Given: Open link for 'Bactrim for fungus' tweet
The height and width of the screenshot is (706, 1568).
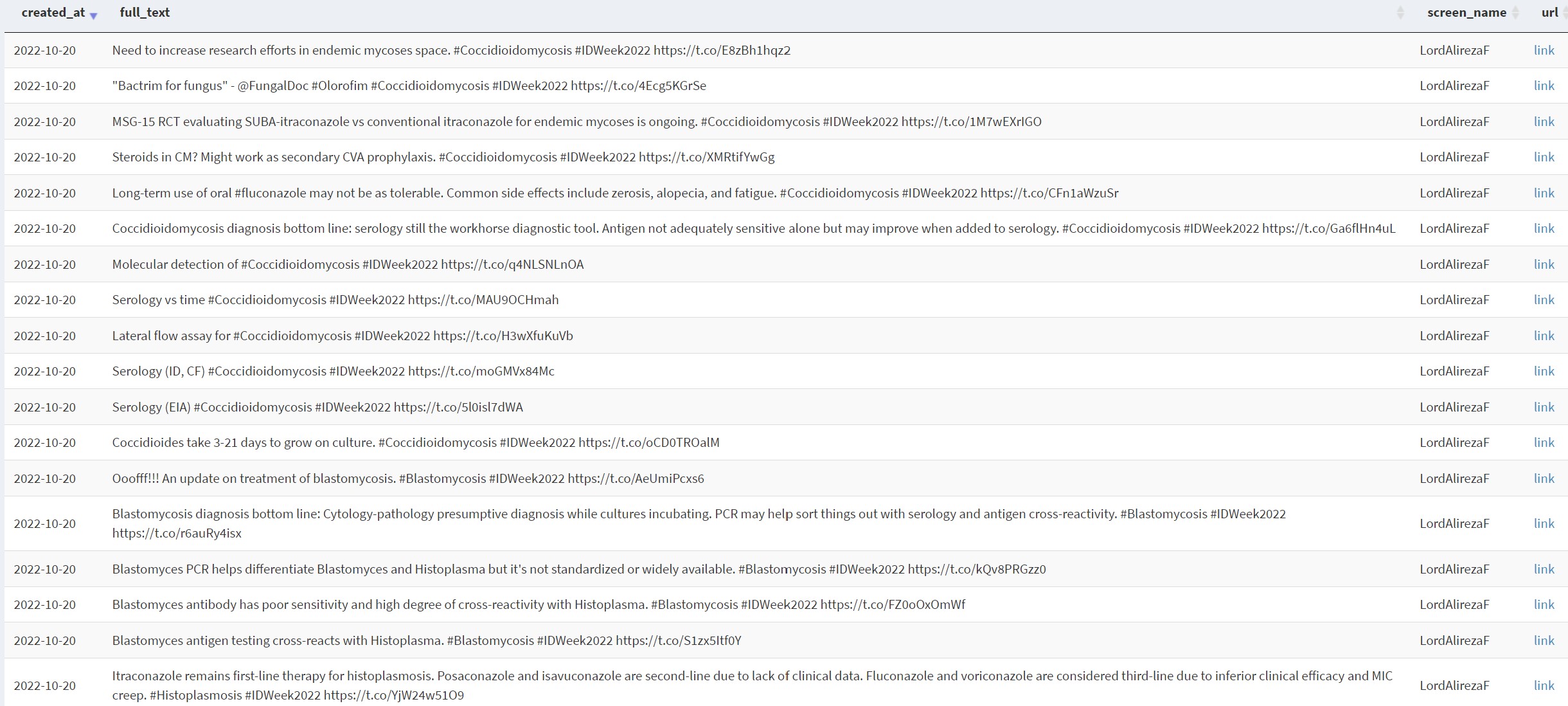Looking at the screenshot, I should (x=1544, y=86).
